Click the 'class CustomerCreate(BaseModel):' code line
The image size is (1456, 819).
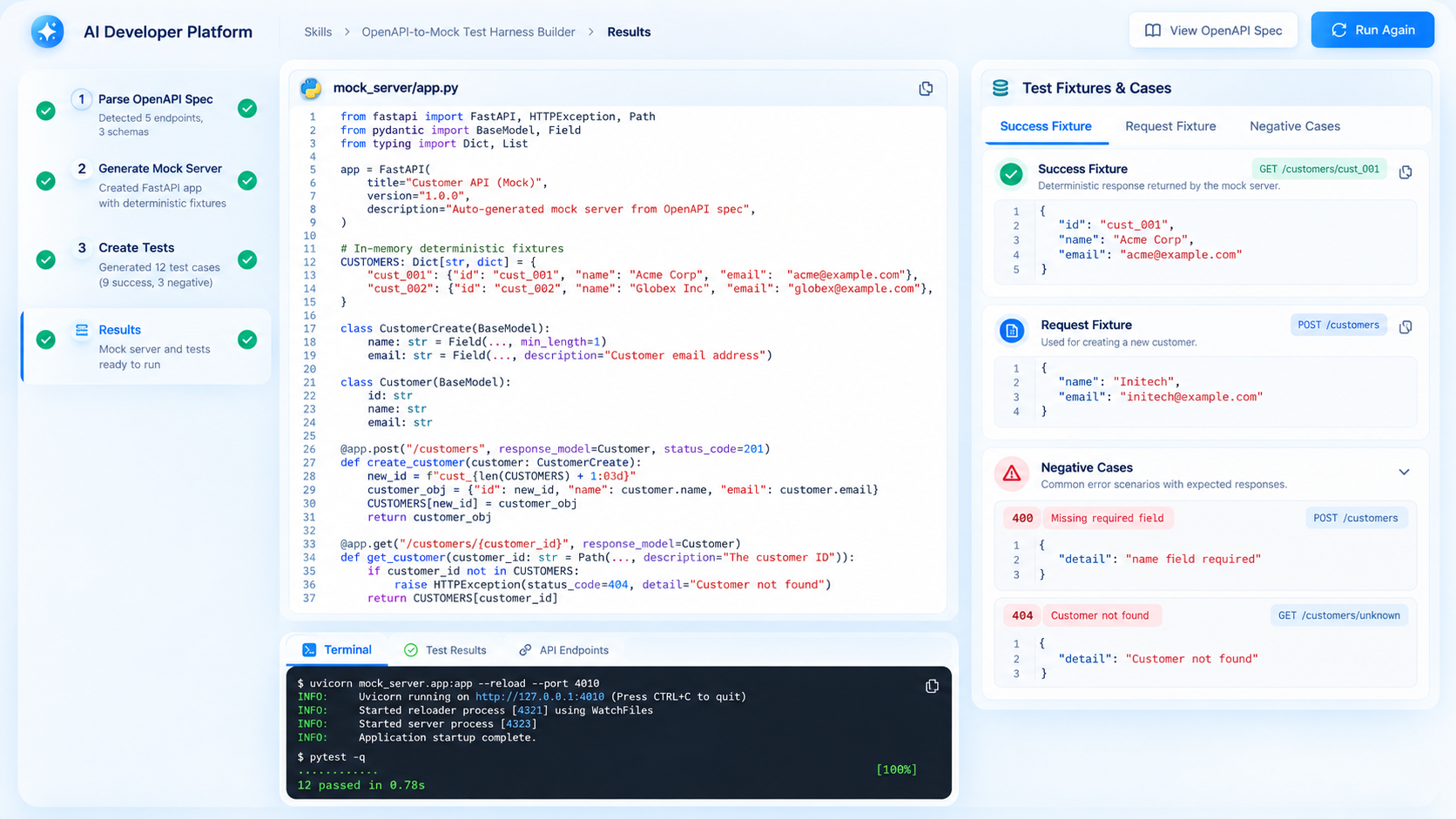pyautogui.click(x=445, y=328)
